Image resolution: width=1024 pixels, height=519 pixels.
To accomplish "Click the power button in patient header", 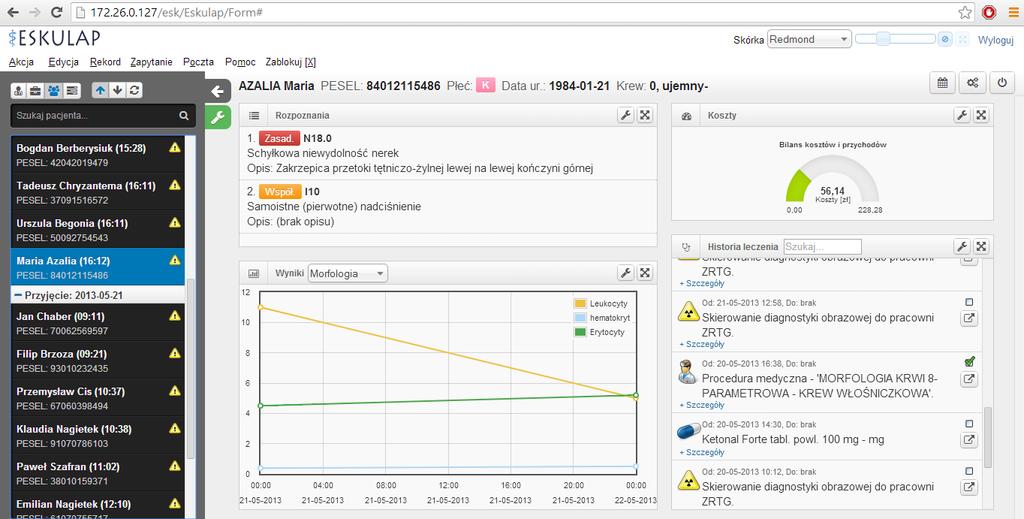I will coord(1002,83).
